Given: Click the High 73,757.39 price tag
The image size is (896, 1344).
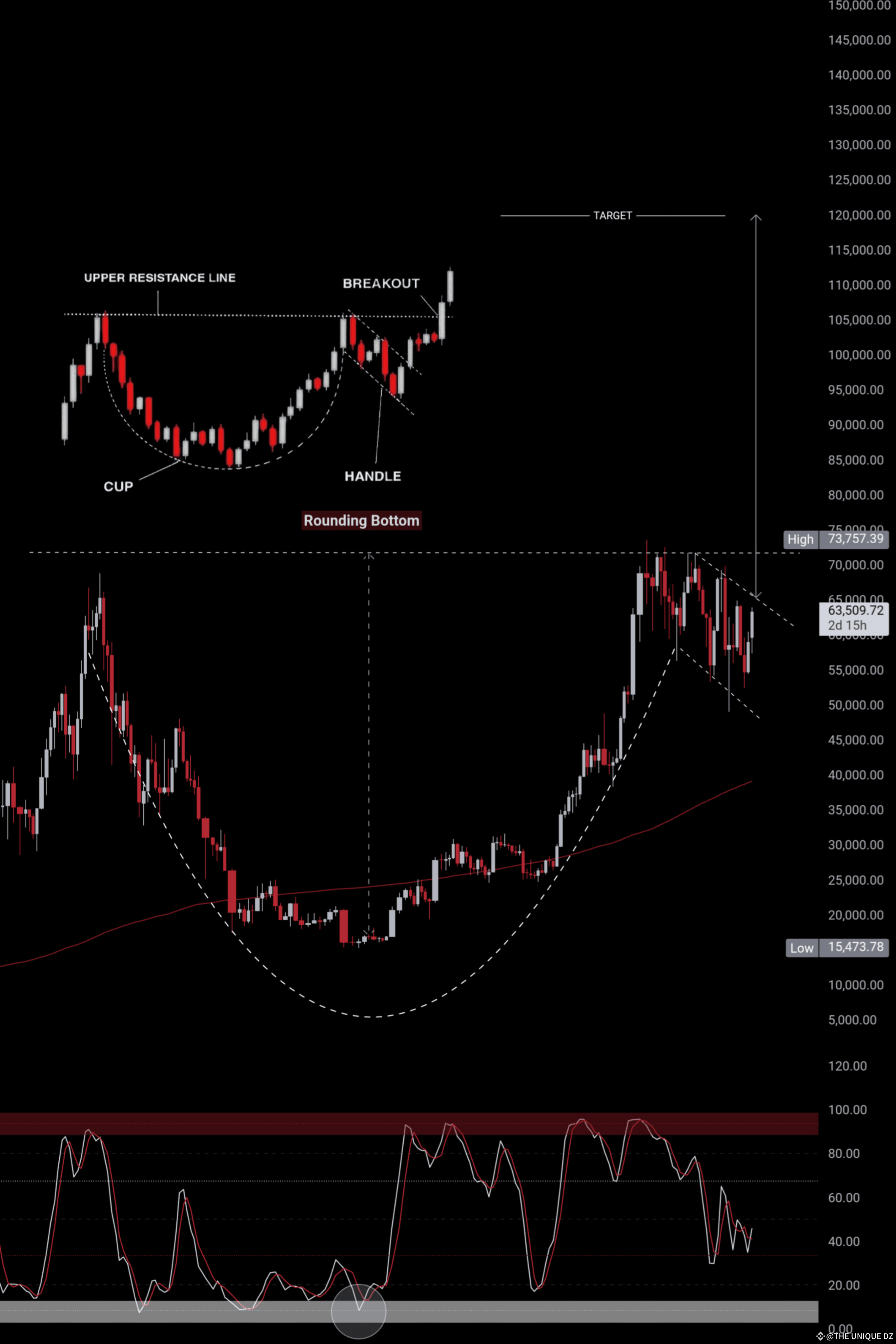Looking at the screenshot, I should tap(837, 539).
